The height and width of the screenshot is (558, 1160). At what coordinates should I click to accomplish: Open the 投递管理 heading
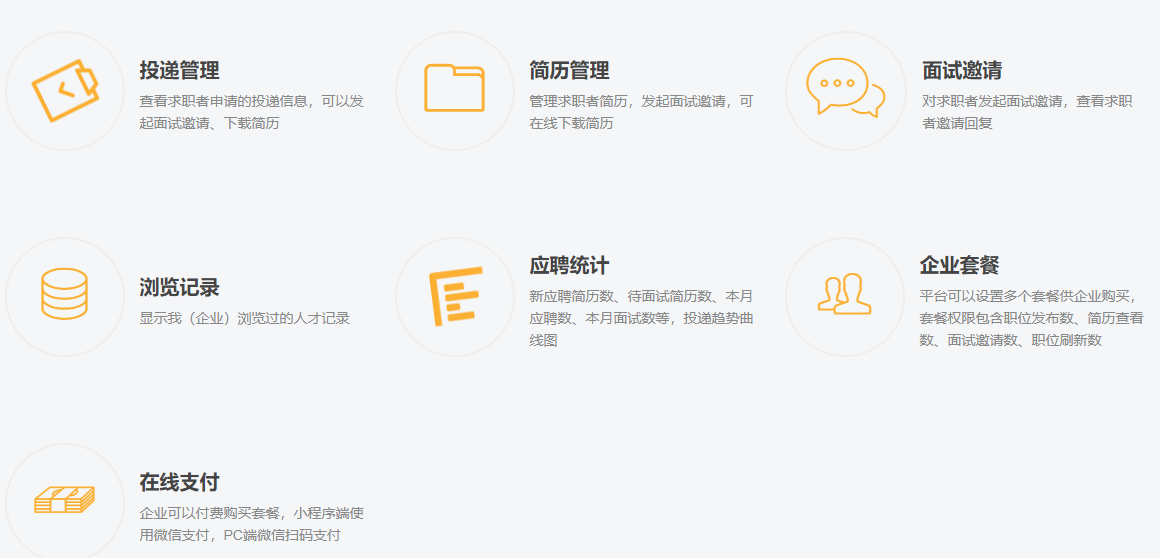click(180, 70)
